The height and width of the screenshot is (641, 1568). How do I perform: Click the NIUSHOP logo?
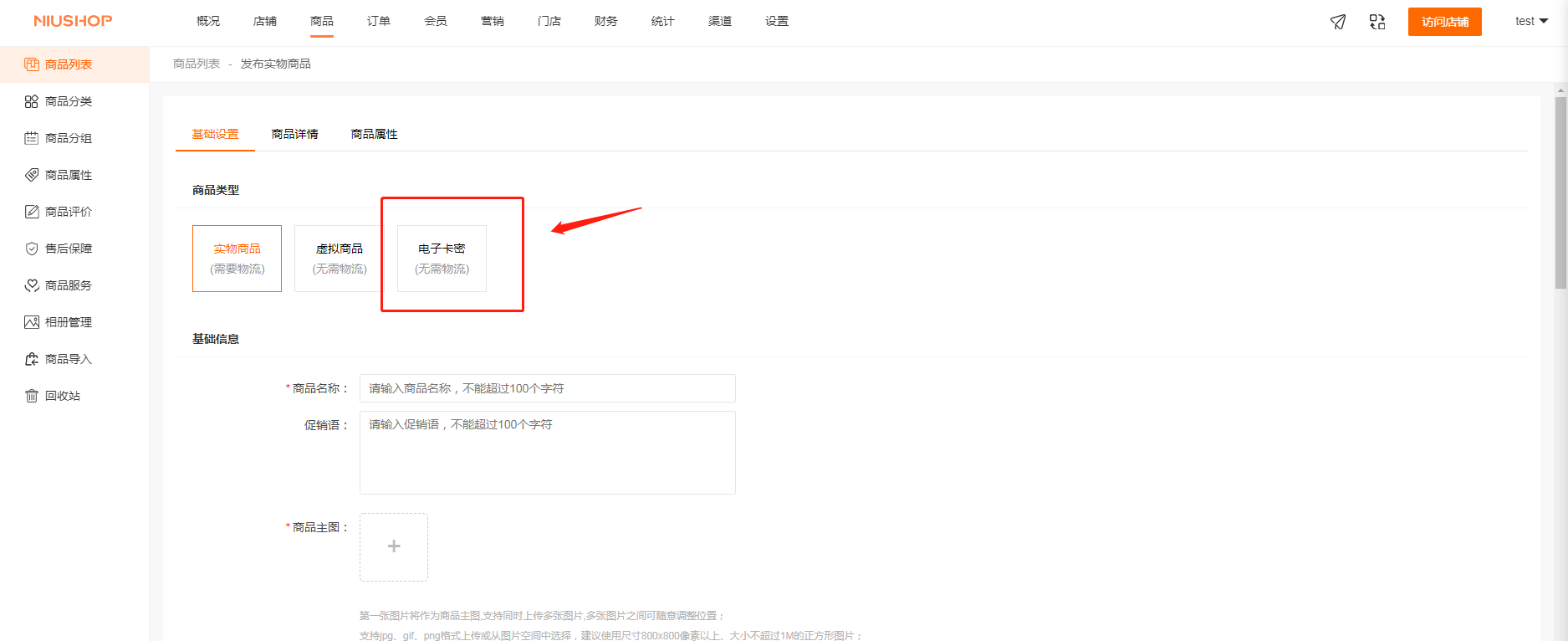click(x=73, y=21)
